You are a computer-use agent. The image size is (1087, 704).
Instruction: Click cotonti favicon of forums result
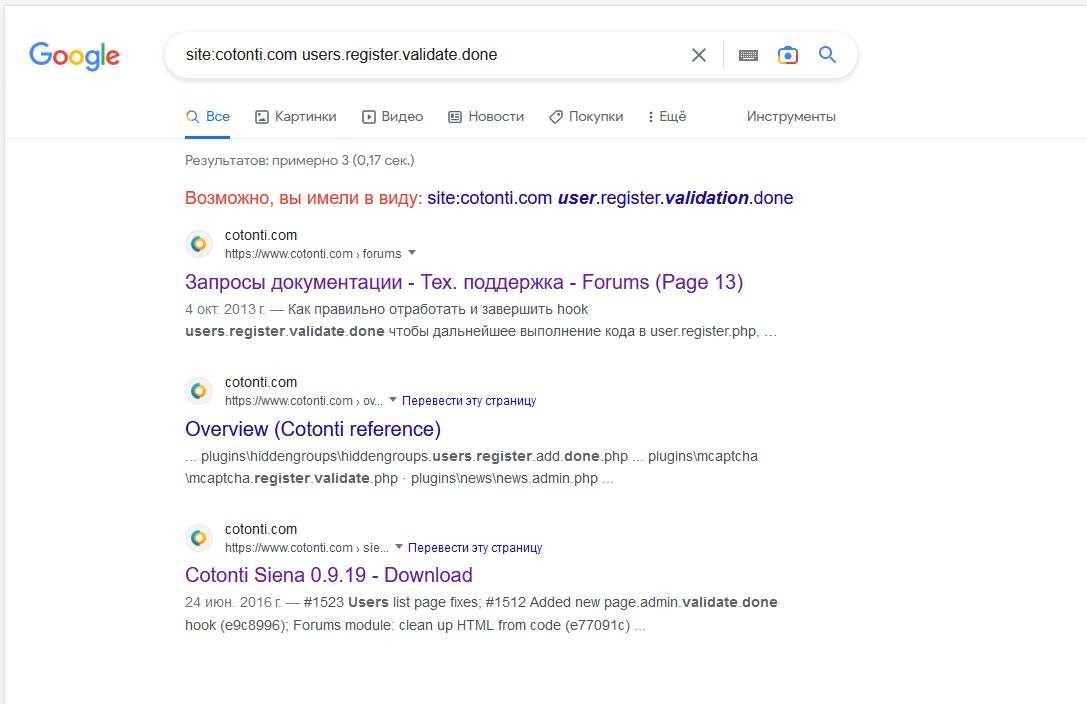click(x=199, y=244)
